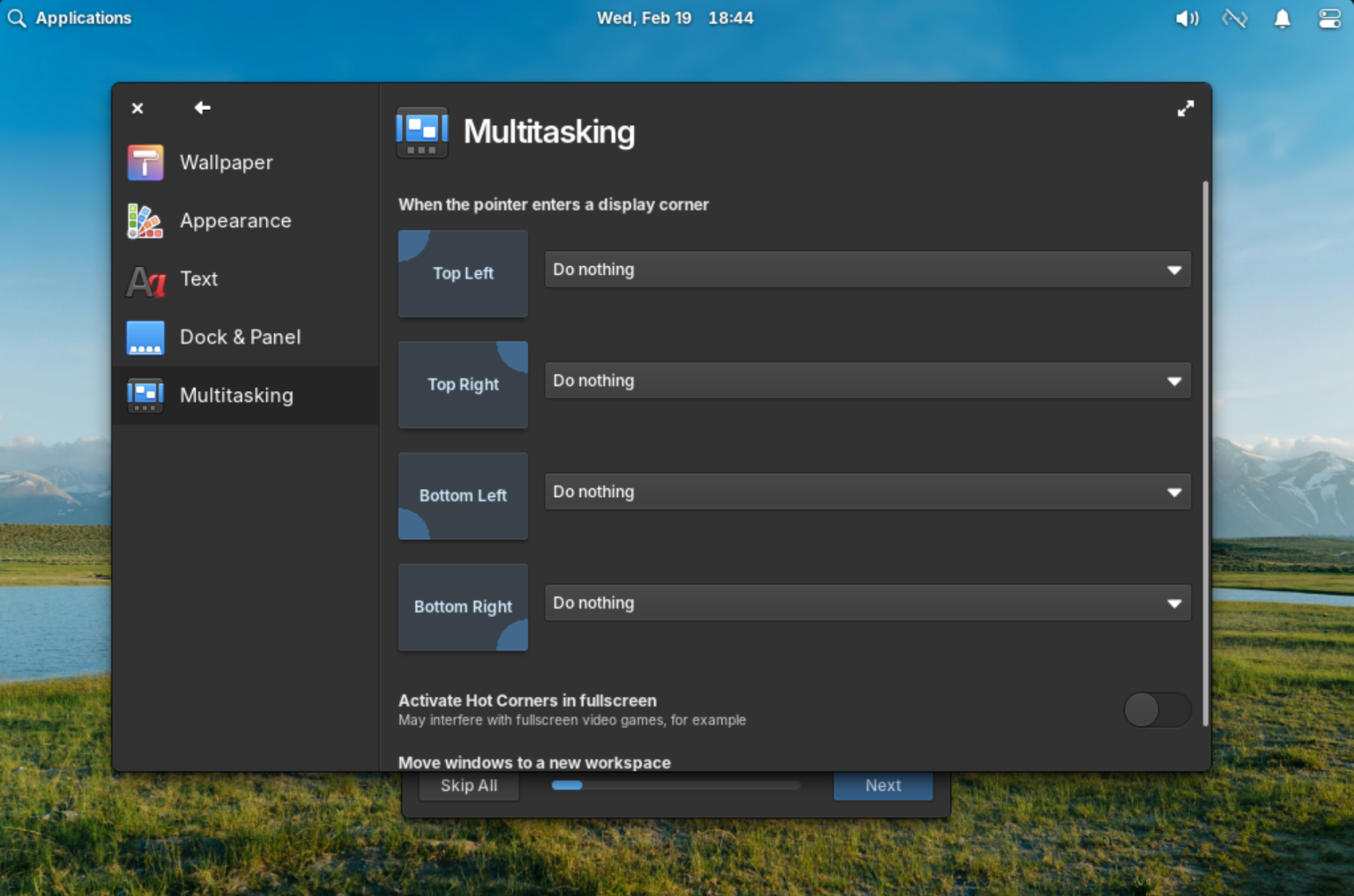The height and width of the screenshot is (896, 1354).
Task: Click the Multitasking sidebar icon
Action: click(x=145, y=395)
